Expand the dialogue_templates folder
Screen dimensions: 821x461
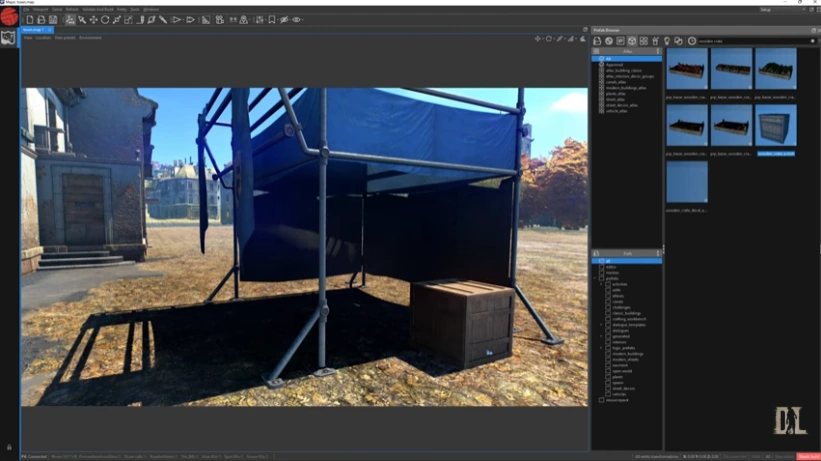pos(601,325)
